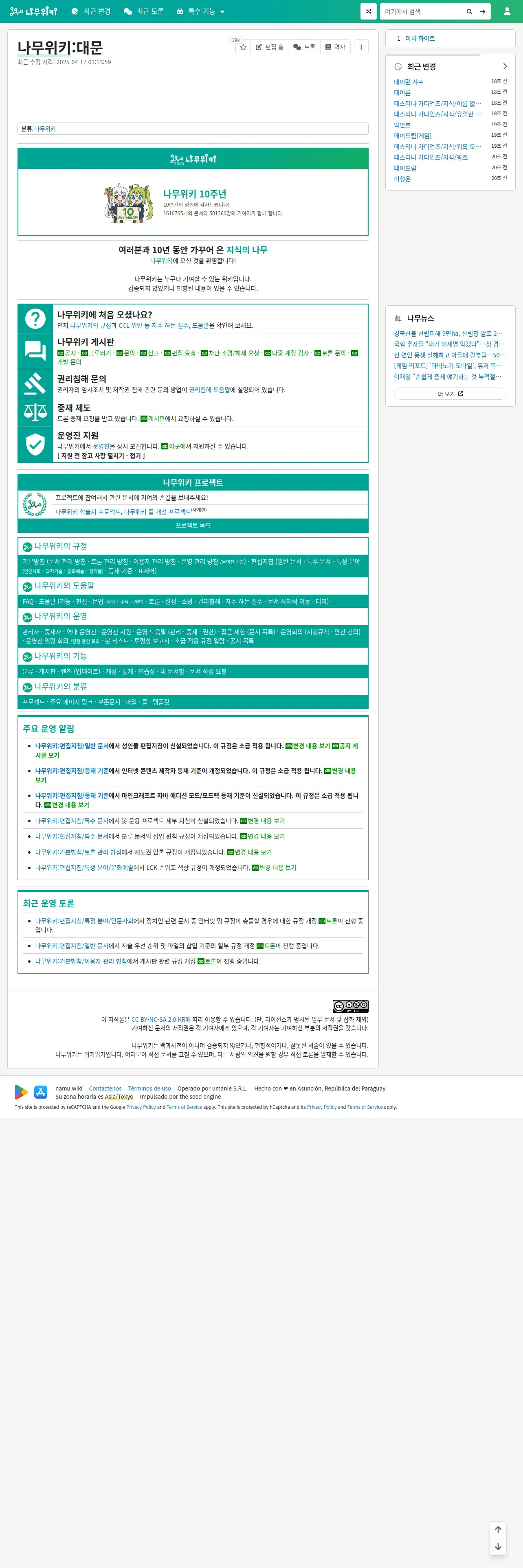Screen dimensions: 523x1568
Task: Open 데이런 샤프 in recent changes
Action: pos(409,81)
